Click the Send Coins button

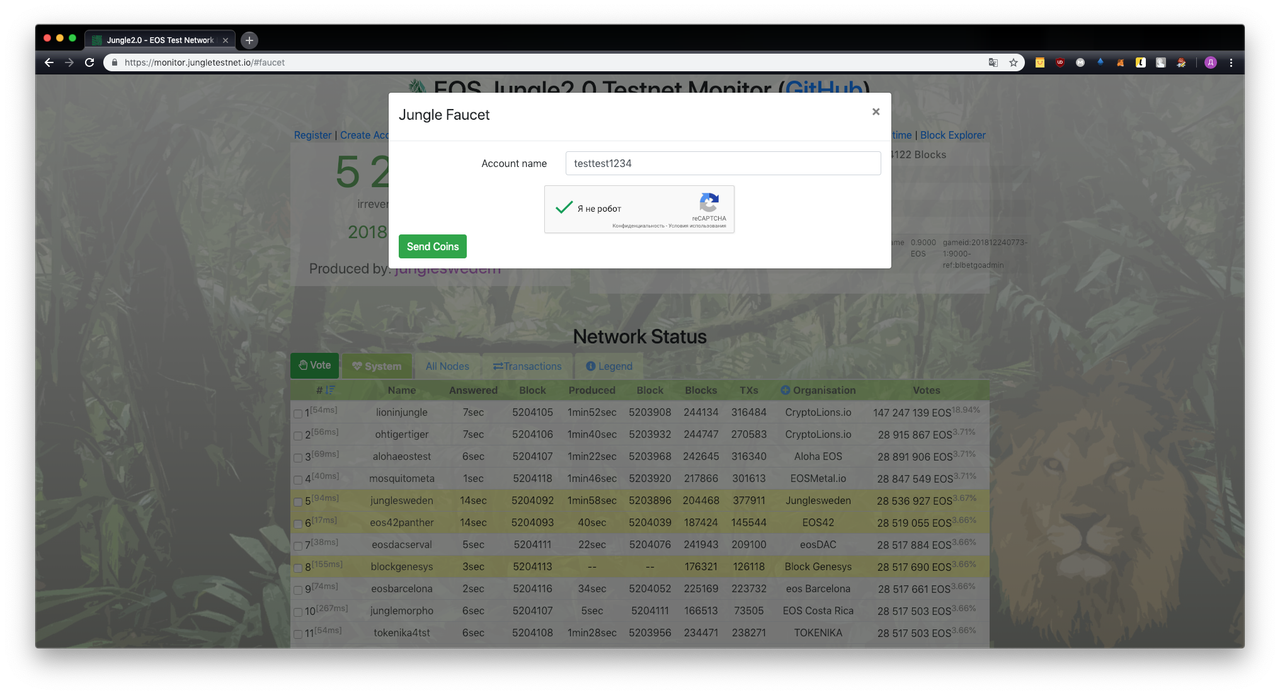click(433, 246)
